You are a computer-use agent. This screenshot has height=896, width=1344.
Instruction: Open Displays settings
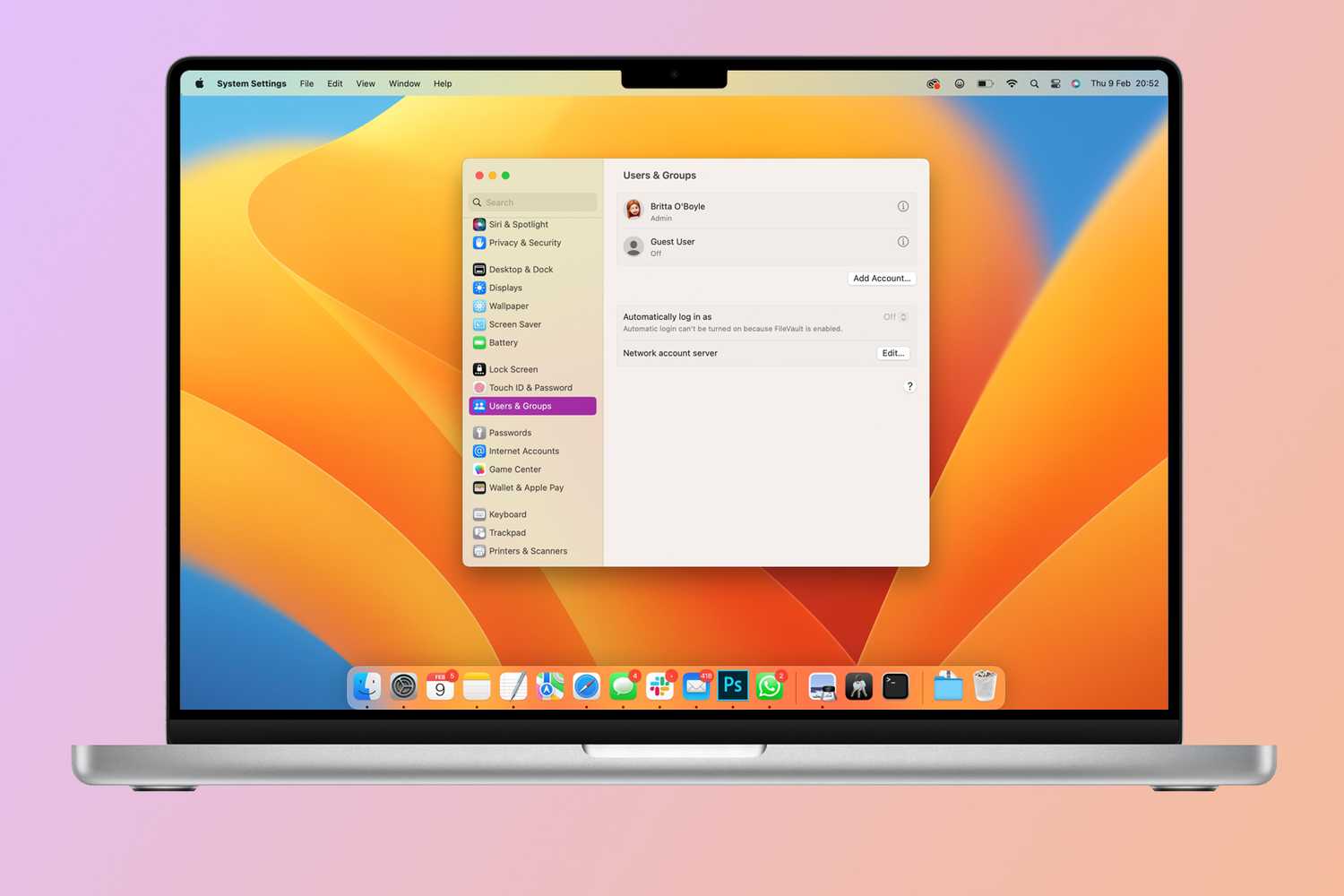click(x=505, y=288)
